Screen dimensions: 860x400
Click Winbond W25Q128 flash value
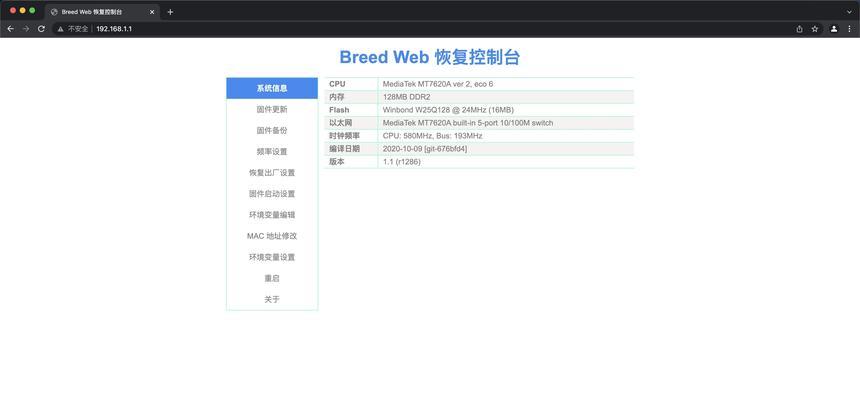coord(448,110)
